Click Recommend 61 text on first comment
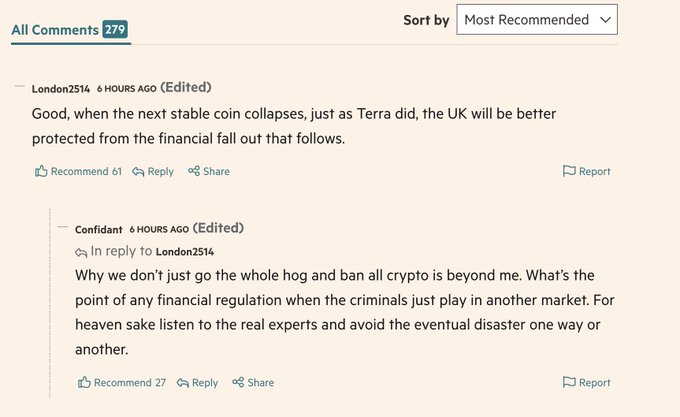The height and width of the screenshot is (417, 680). click(86, 171)
